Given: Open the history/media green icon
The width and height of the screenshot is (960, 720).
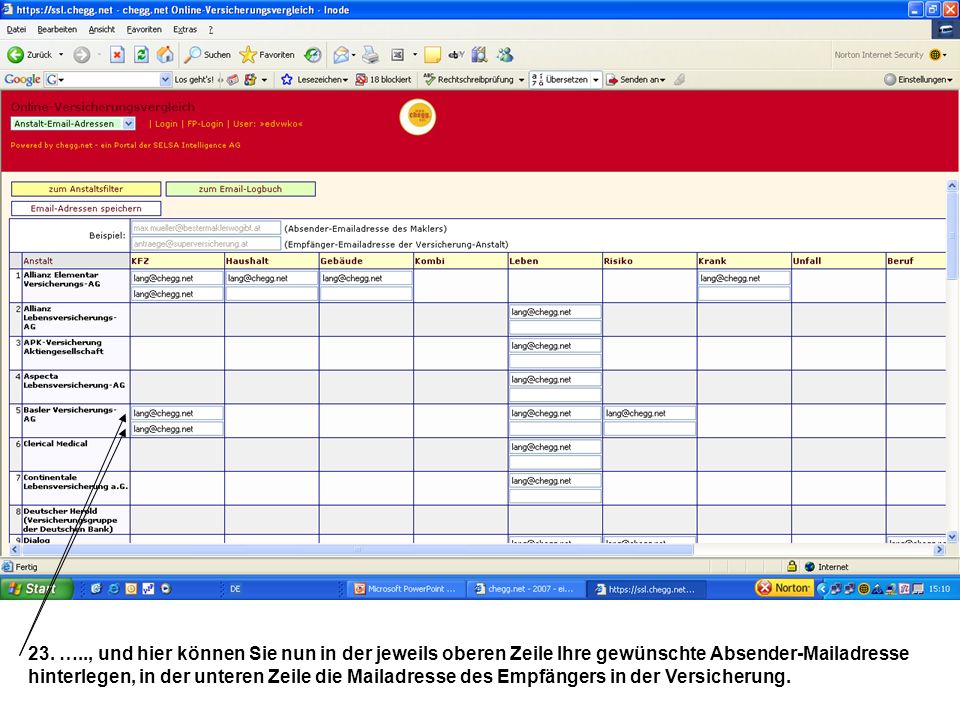Looking at the screenshot, I should (313, 55).
